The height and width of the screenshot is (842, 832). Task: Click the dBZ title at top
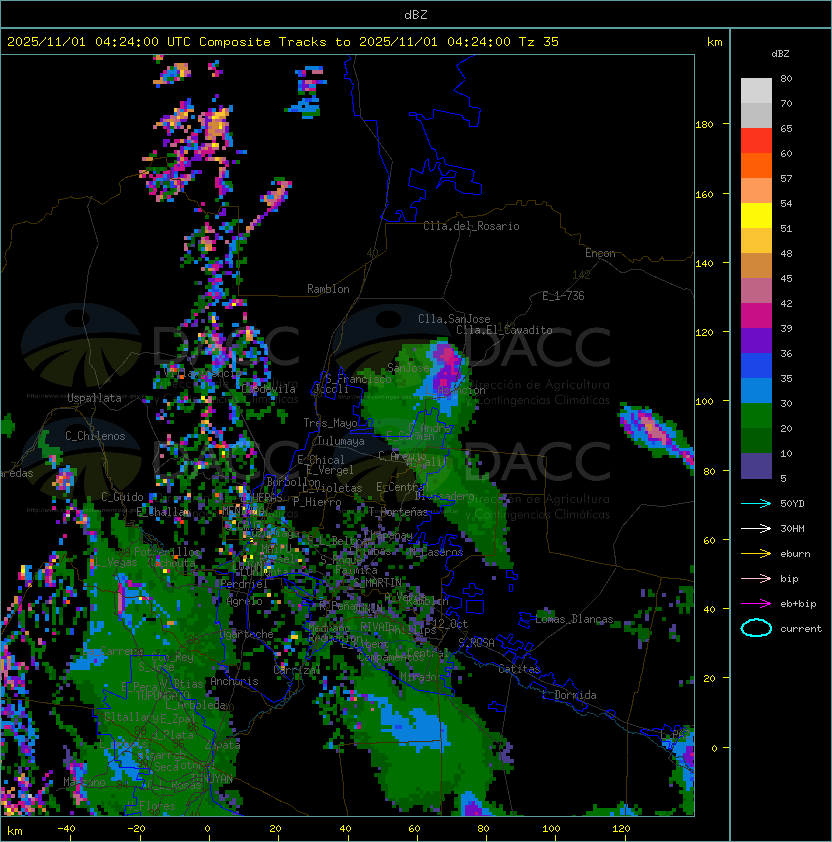click(416, 14)
